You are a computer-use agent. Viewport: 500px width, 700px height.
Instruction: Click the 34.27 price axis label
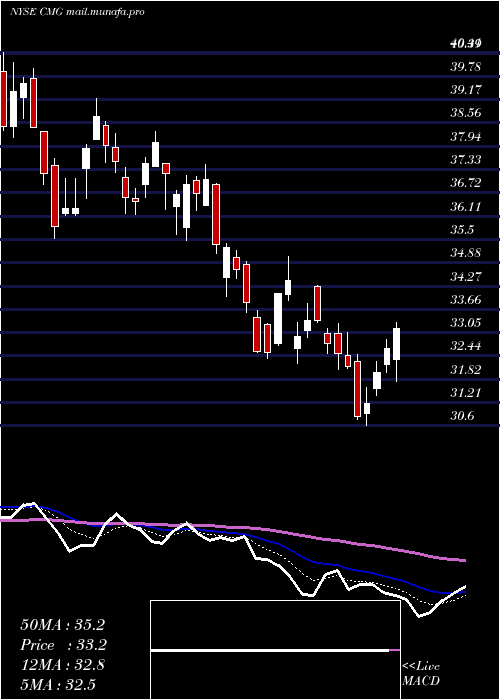click(465, 276)
